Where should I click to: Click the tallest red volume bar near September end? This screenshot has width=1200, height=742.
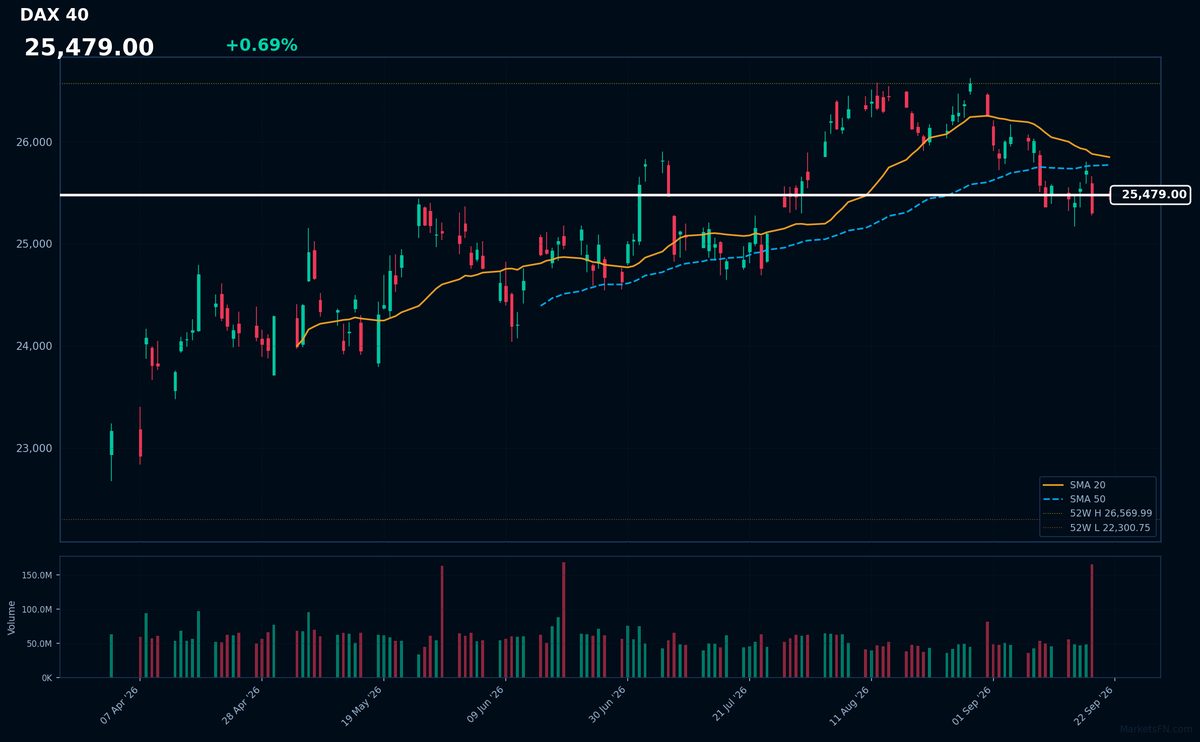point(1091,621)
